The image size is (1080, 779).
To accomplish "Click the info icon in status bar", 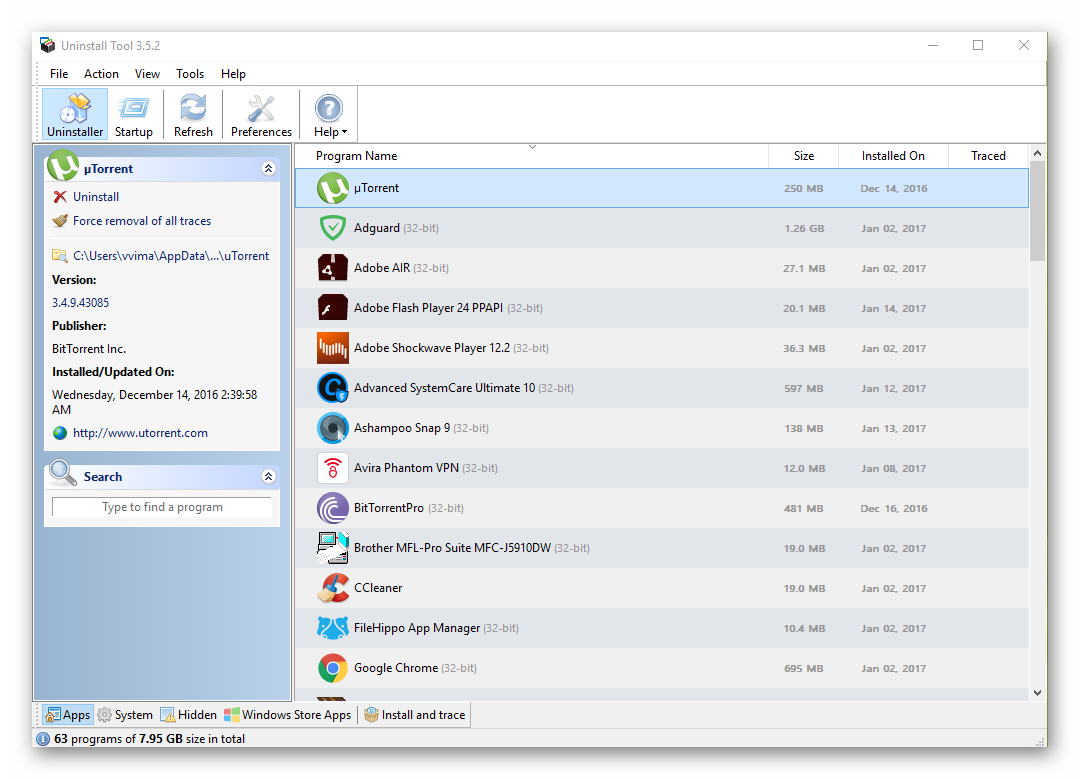I will click(x=43, y=739).
